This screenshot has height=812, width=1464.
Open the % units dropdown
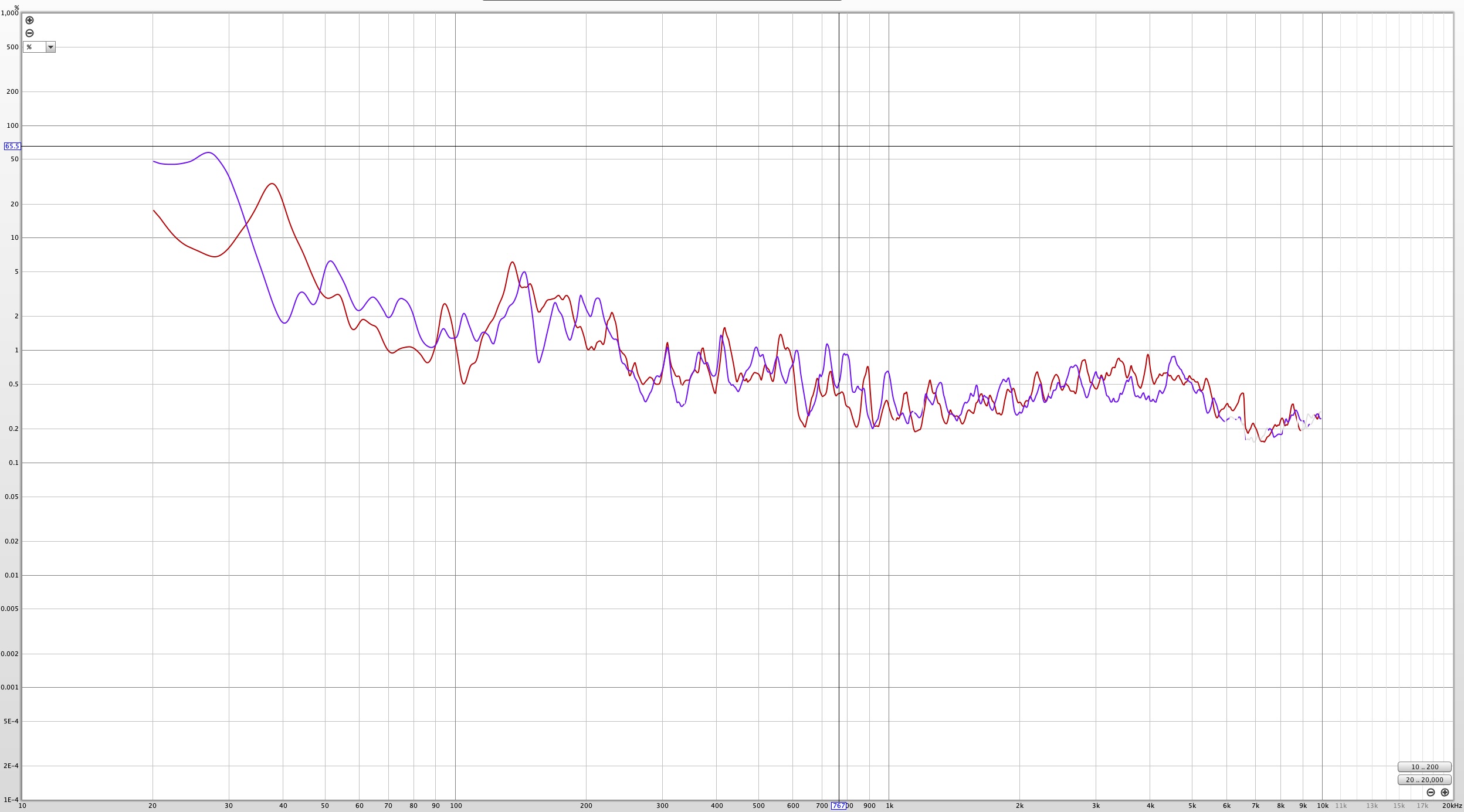click(39, 47)
